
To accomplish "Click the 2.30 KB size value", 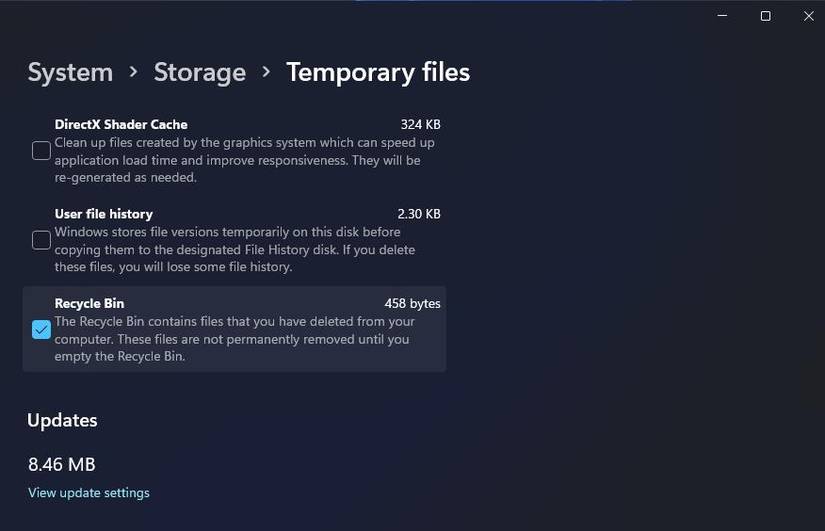I will pyautogui.click(x=418, y=214).
